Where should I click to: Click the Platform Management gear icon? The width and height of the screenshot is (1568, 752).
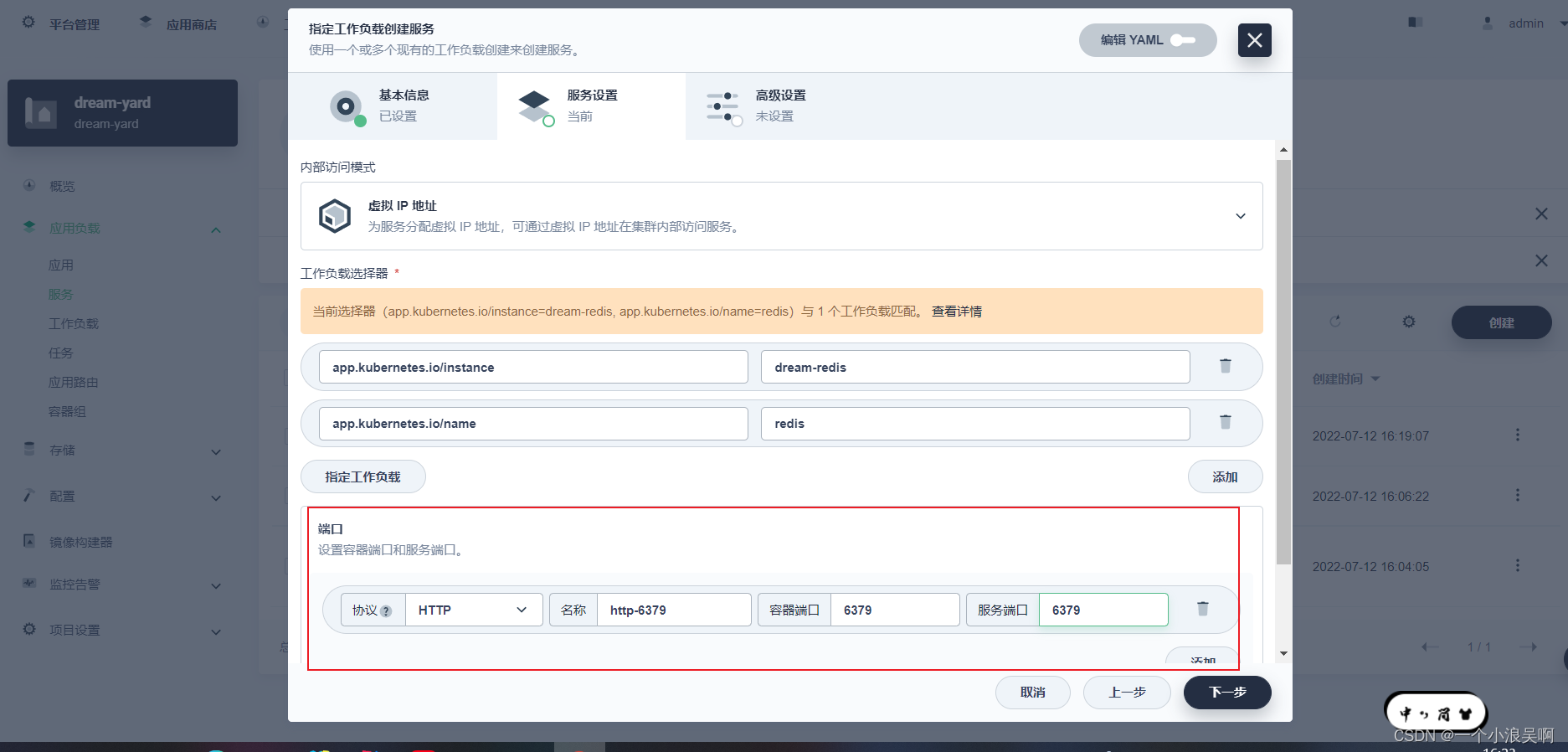28,22
